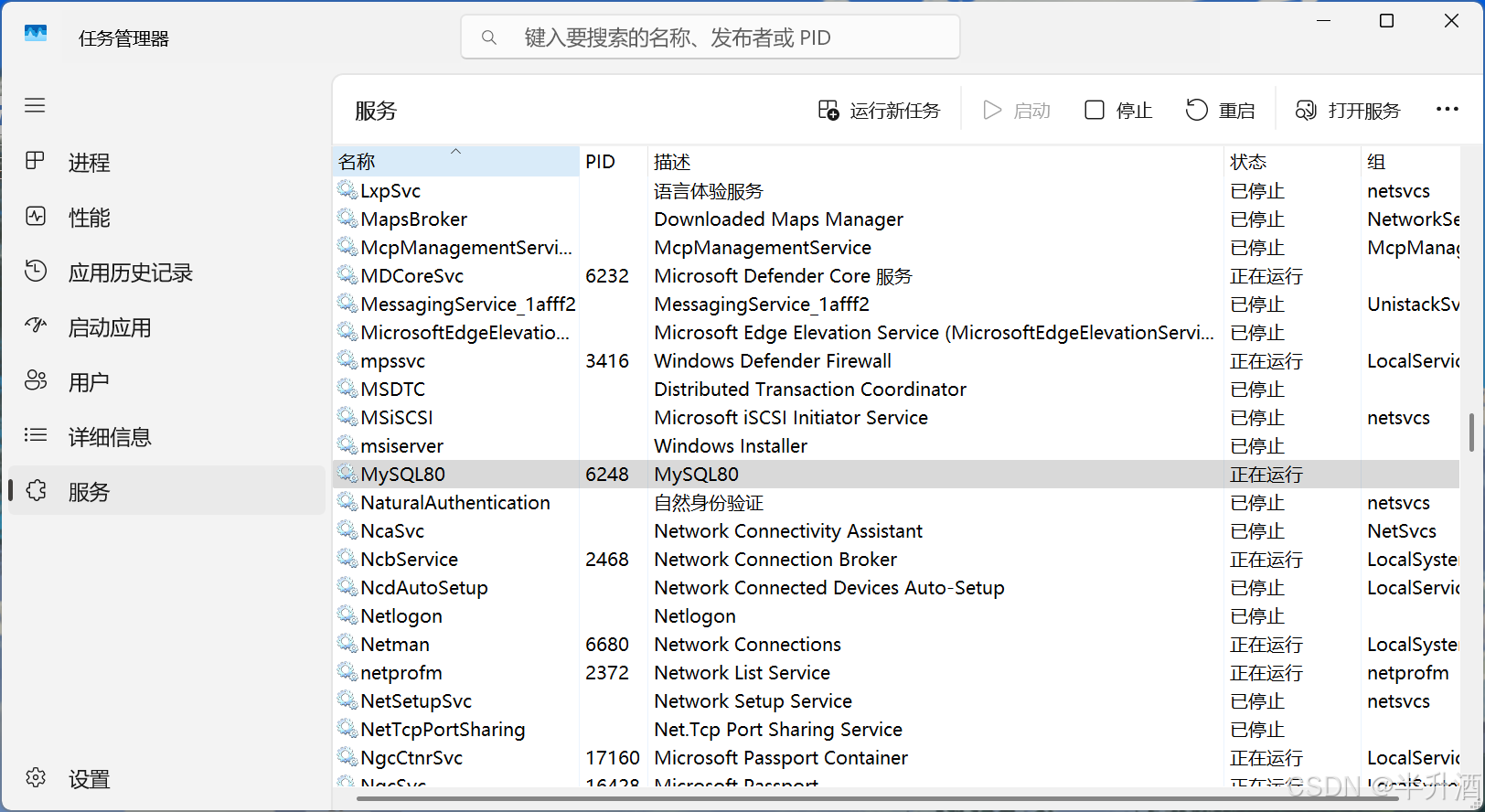
Task: Open the 用户 page
Action: [166, 382]
